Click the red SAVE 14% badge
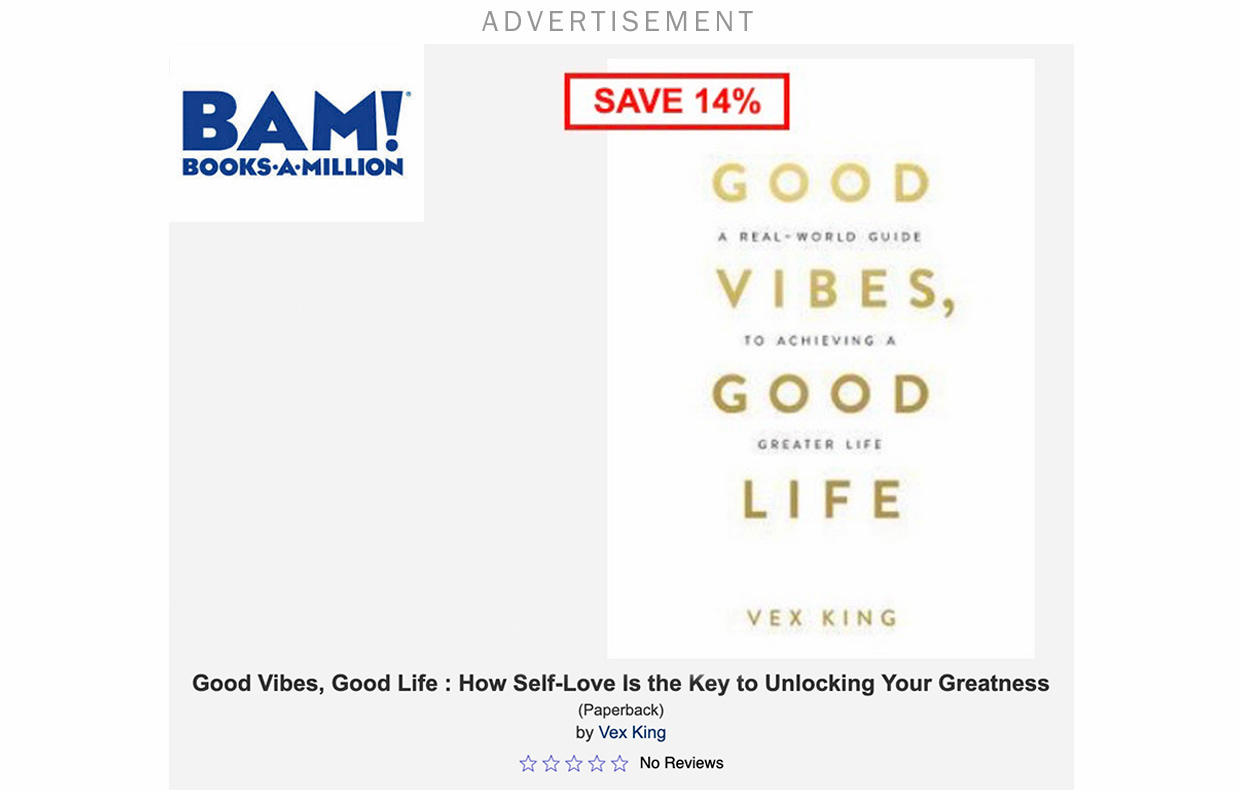 [677, 101]
